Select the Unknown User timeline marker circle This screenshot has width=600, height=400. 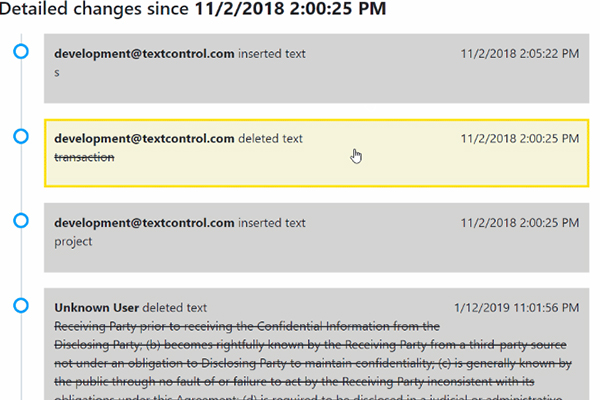[x=21, y=305]
